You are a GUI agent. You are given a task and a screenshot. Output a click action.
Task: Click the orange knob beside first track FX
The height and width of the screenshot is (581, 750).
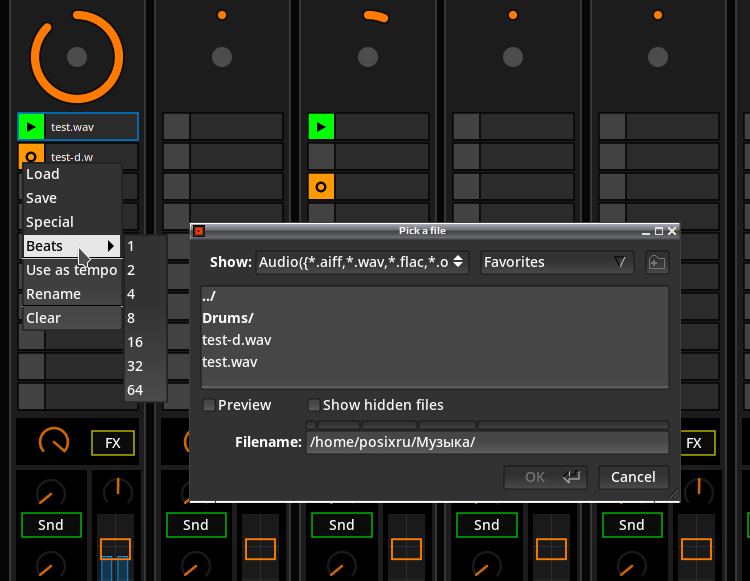point(54,441)
